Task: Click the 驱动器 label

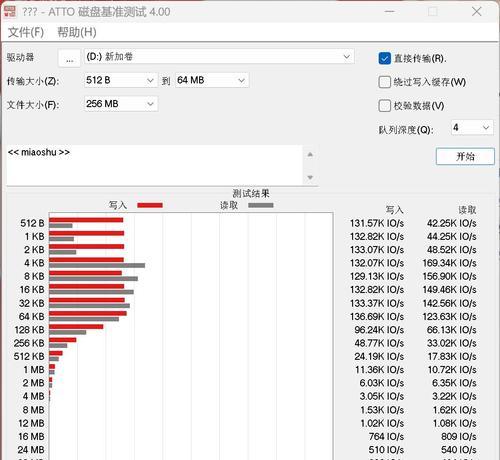Action: click(20, 57)
